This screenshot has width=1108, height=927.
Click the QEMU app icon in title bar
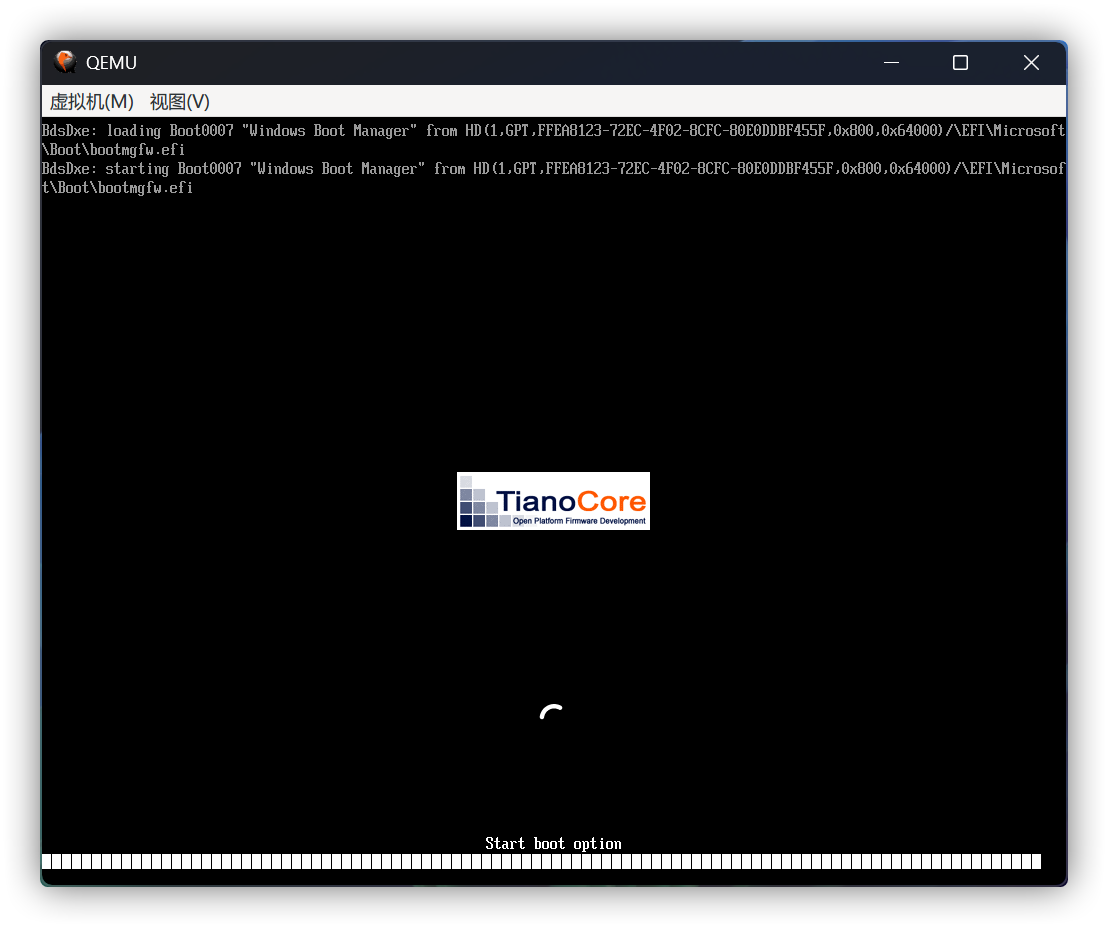tap(65, 62)
